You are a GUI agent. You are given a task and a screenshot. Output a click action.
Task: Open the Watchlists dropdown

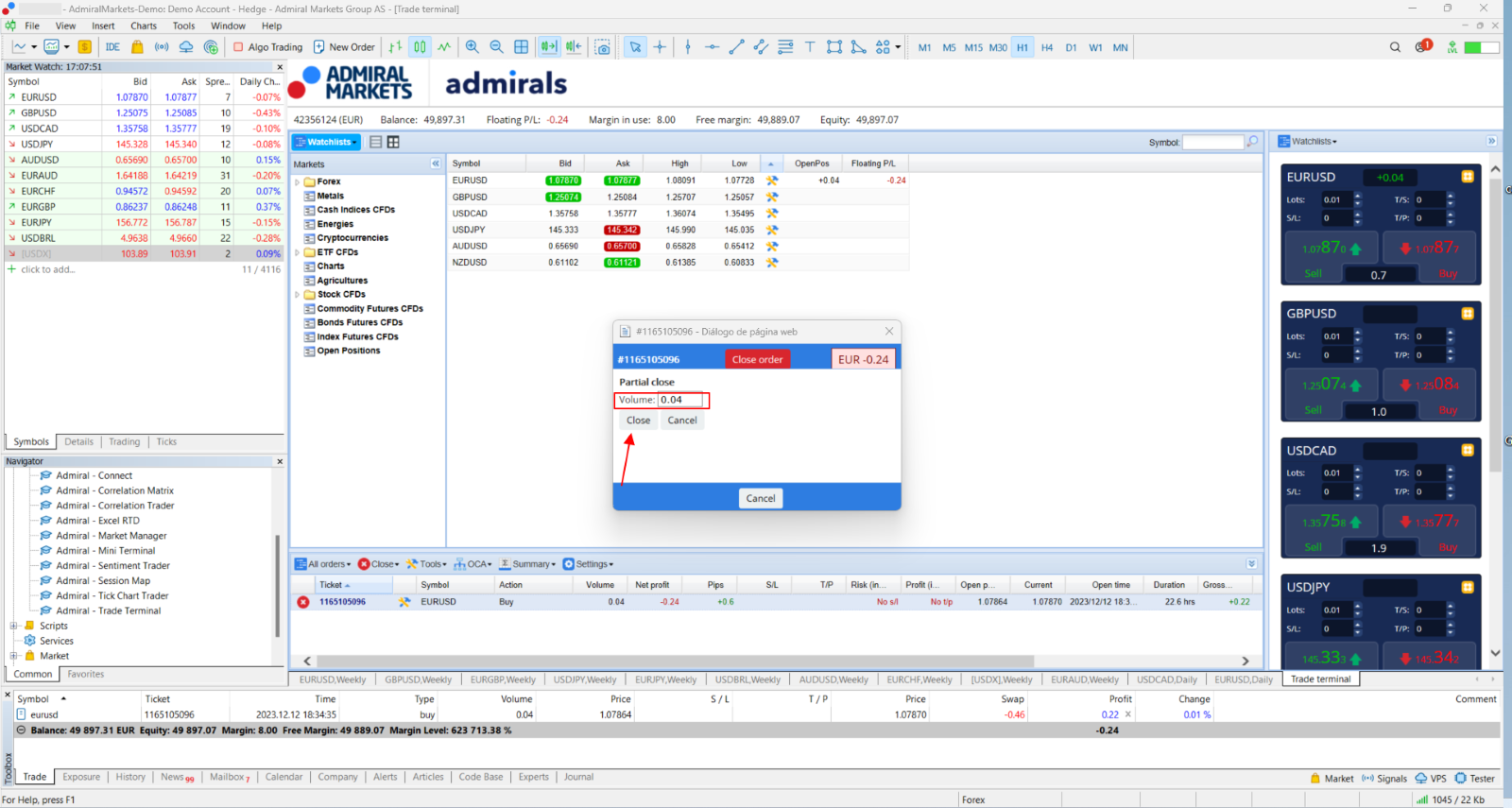pyautogui.click(x=326, y=142)
